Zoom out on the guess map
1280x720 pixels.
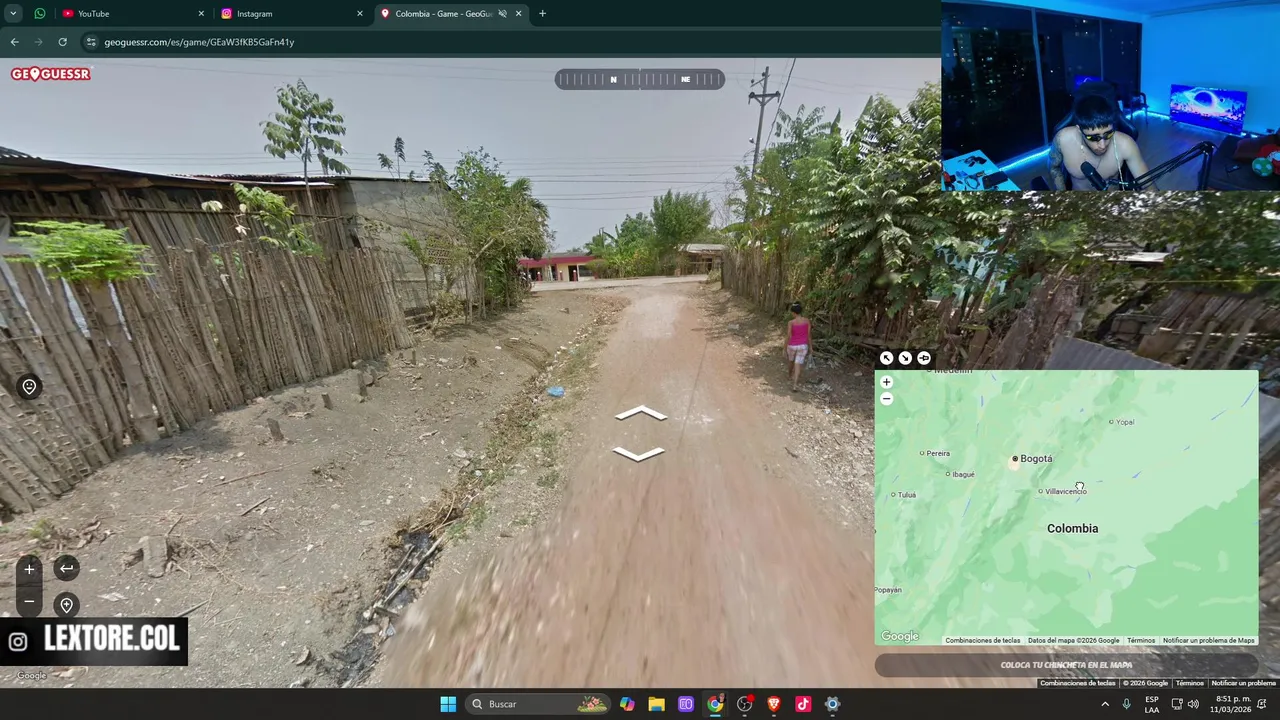click(886, 398)
